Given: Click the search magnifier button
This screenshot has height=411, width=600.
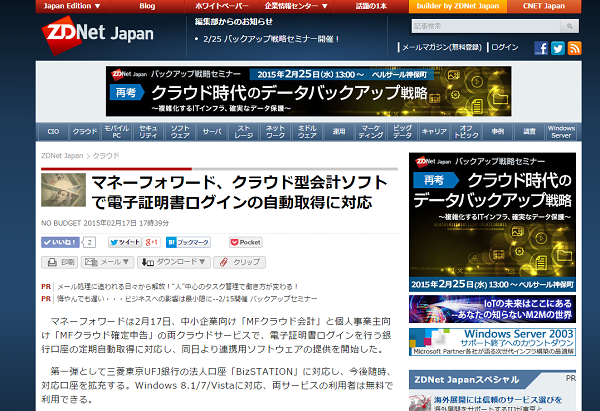Looking at the screenshot, I should click(569, 26).
